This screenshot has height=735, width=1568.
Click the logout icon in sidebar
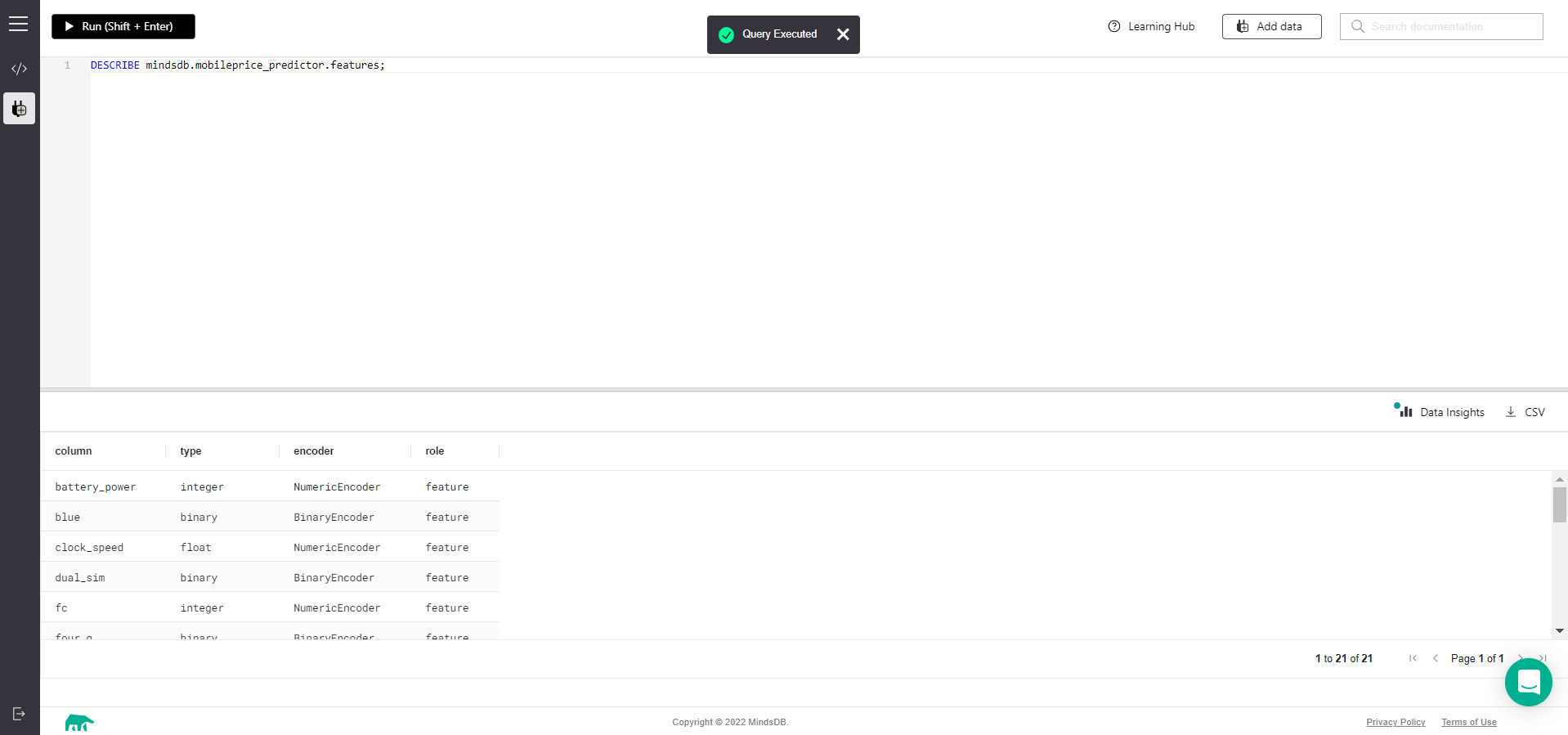tap(19, 714)
